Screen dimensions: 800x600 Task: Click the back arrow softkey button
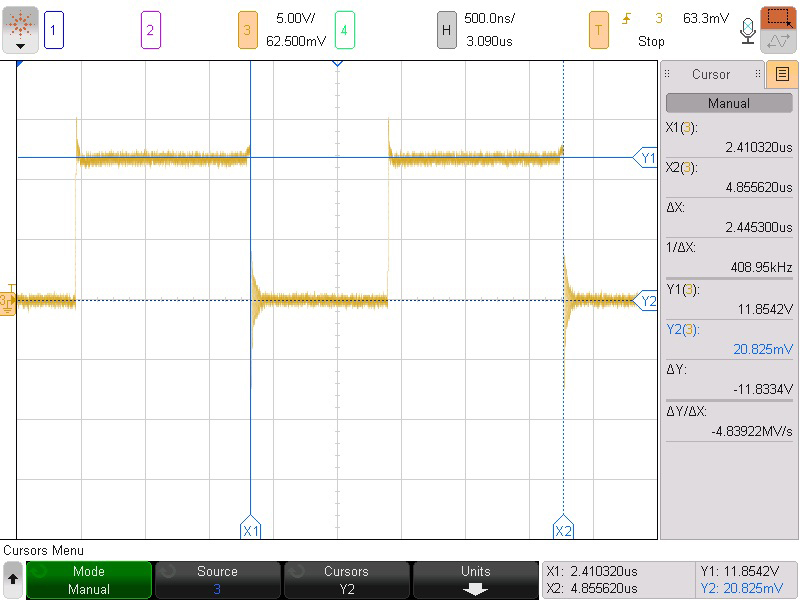13,580
